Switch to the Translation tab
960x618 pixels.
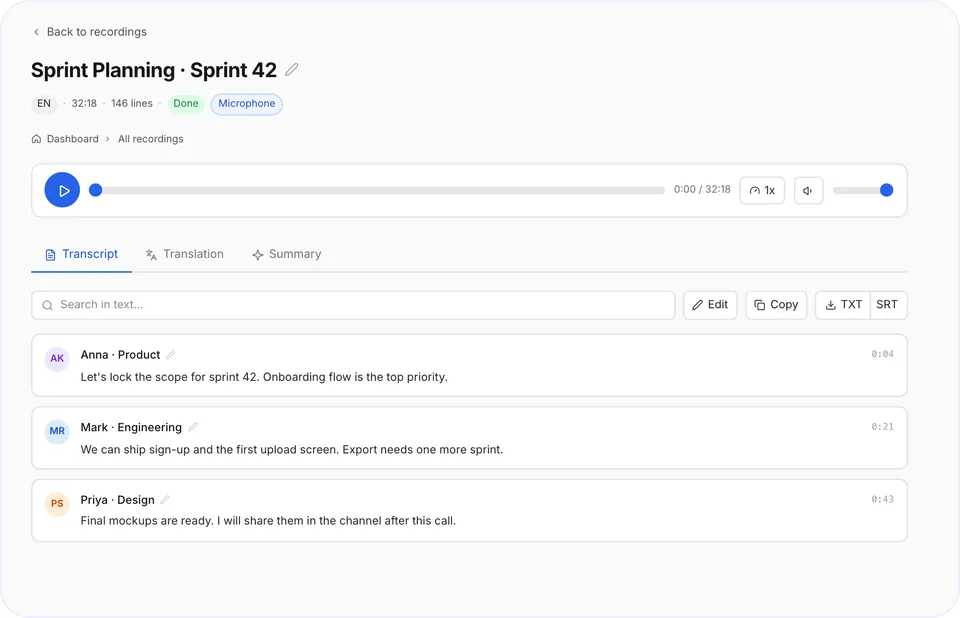[x=185, y=254]
